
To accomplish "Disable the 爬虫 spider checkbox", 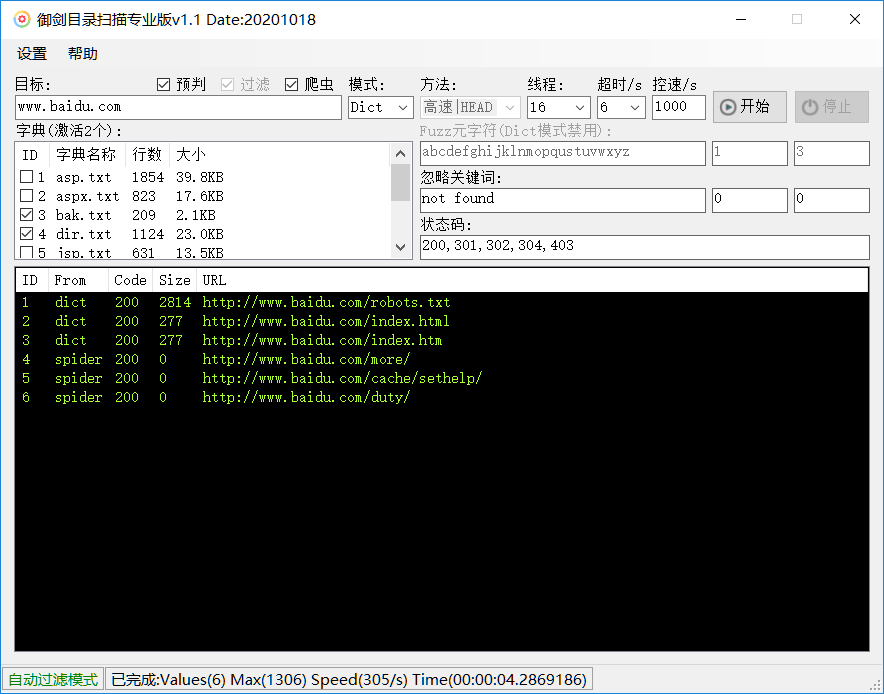I will click(x=292, y=85).
